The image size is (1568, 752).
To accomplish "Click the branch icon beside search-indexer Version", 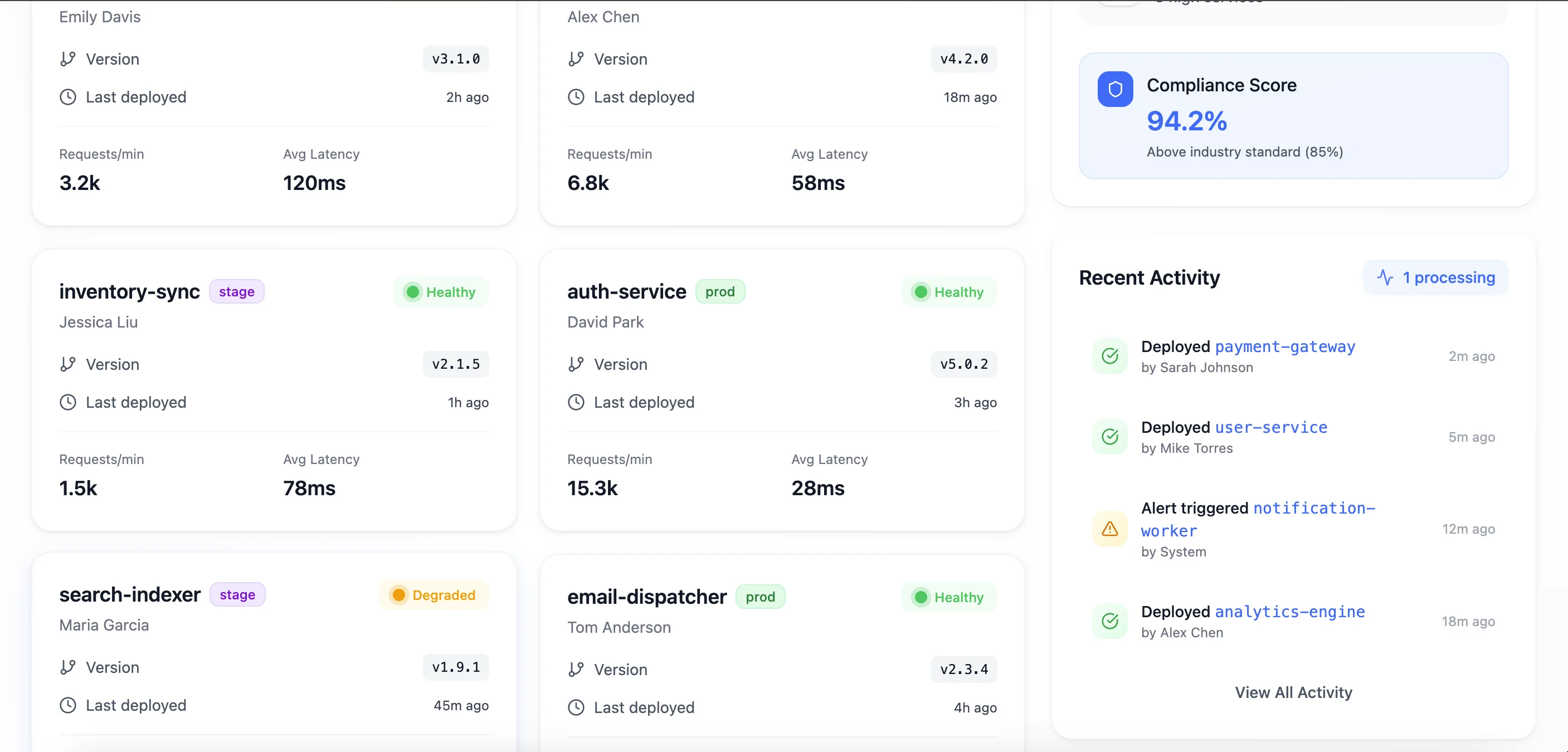I will [68, 667].
